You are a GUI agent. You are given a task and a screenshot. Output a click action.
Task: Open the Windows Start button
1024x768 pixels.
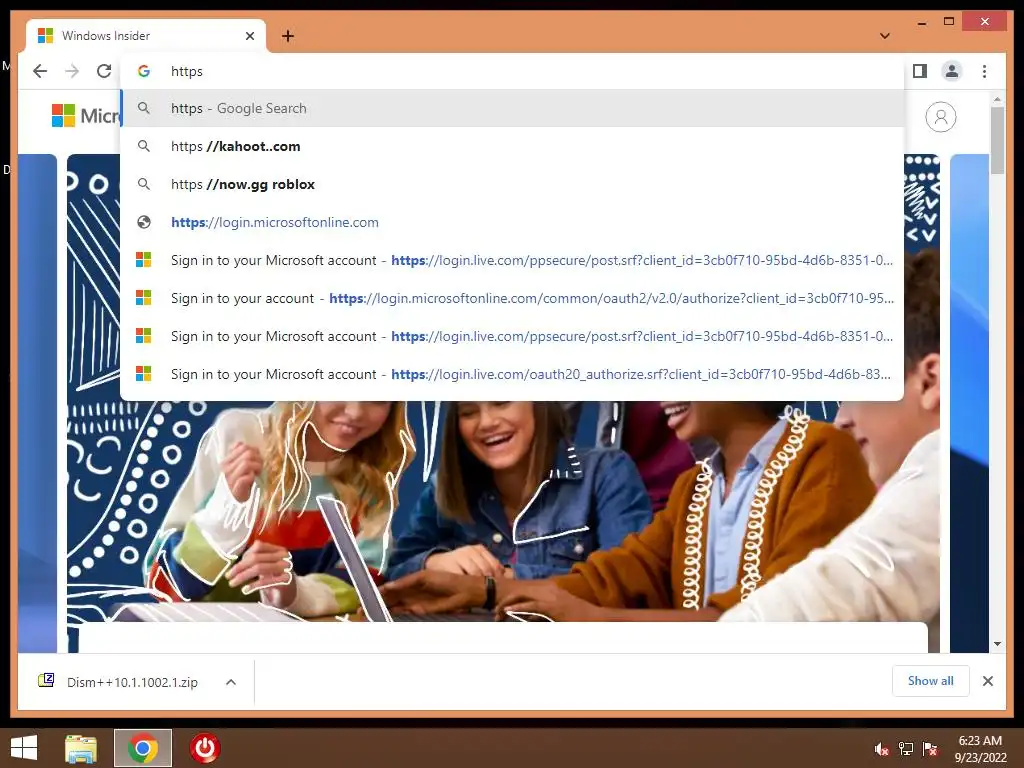point(24,748)
